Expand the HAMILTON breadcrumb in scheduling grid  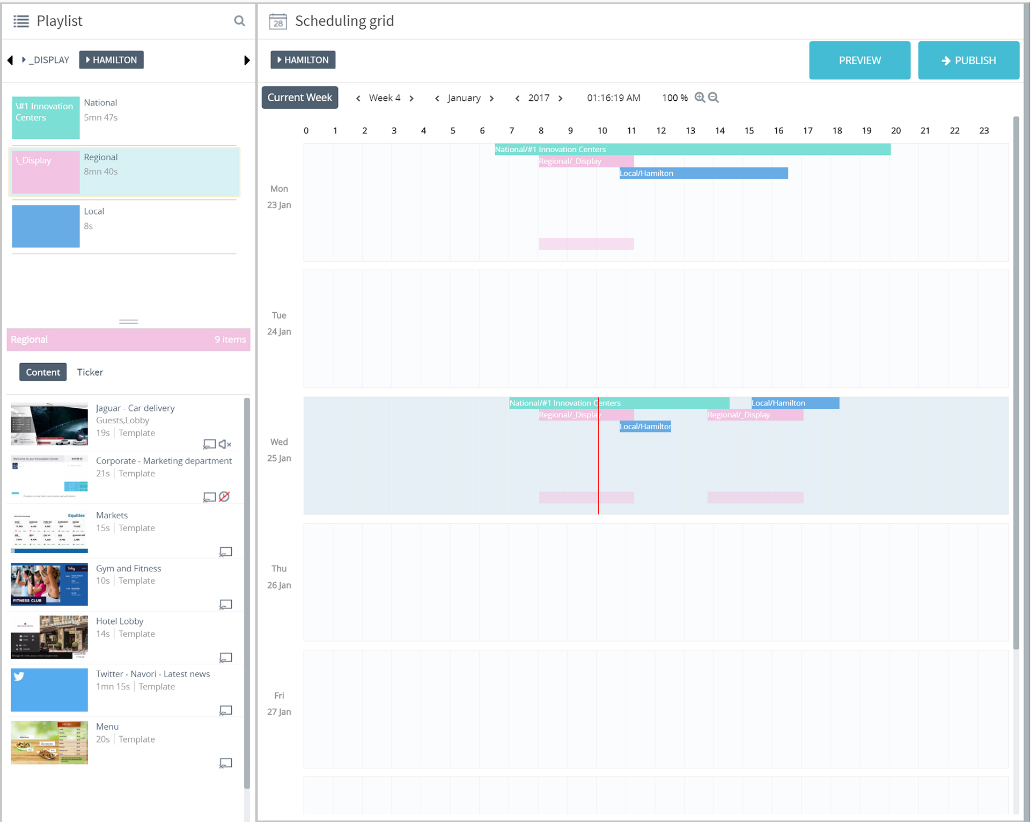pyautogui.click(x=303, y=60)
